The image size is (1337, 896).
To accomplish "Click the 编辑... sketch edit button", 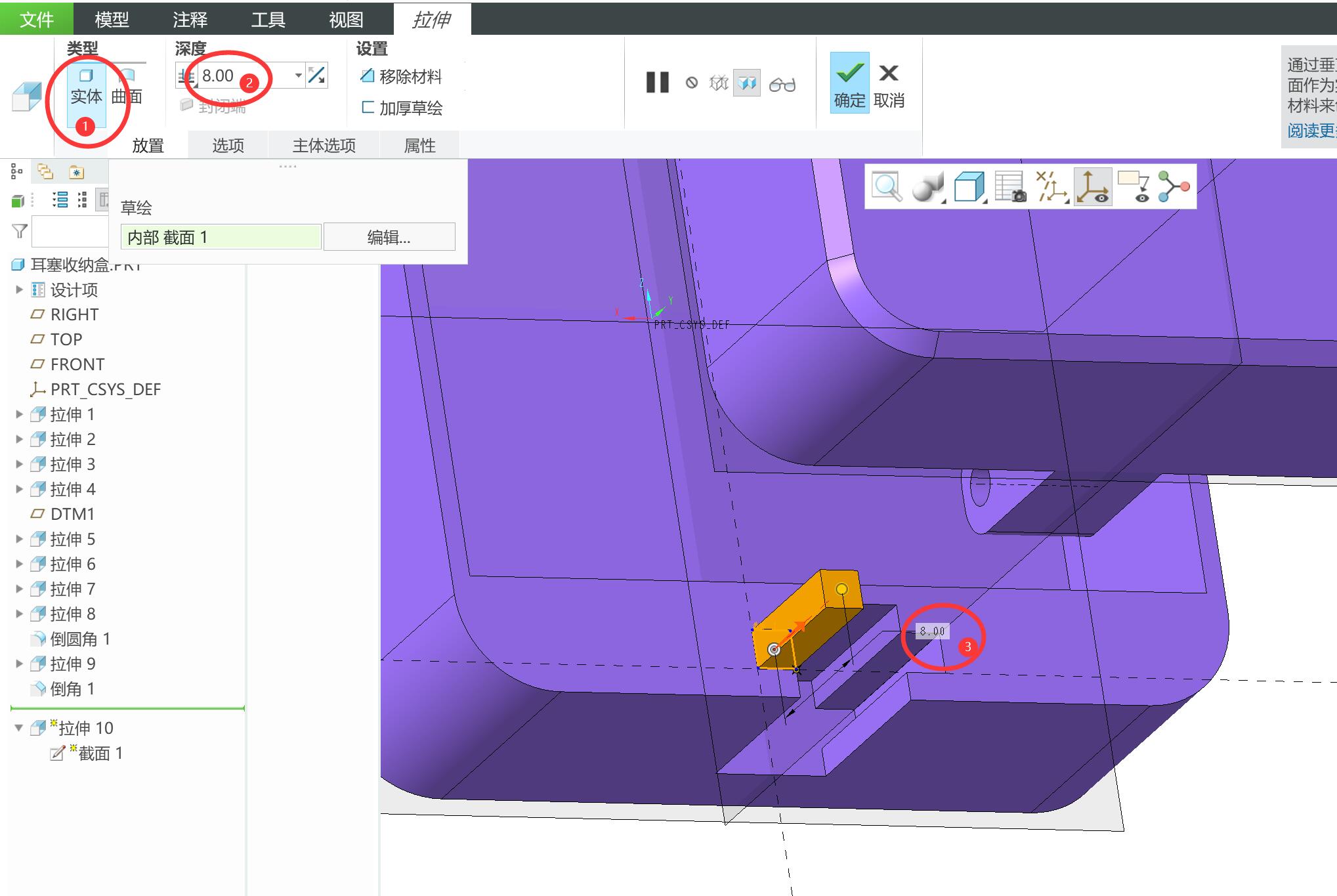I will coord(389,237).
